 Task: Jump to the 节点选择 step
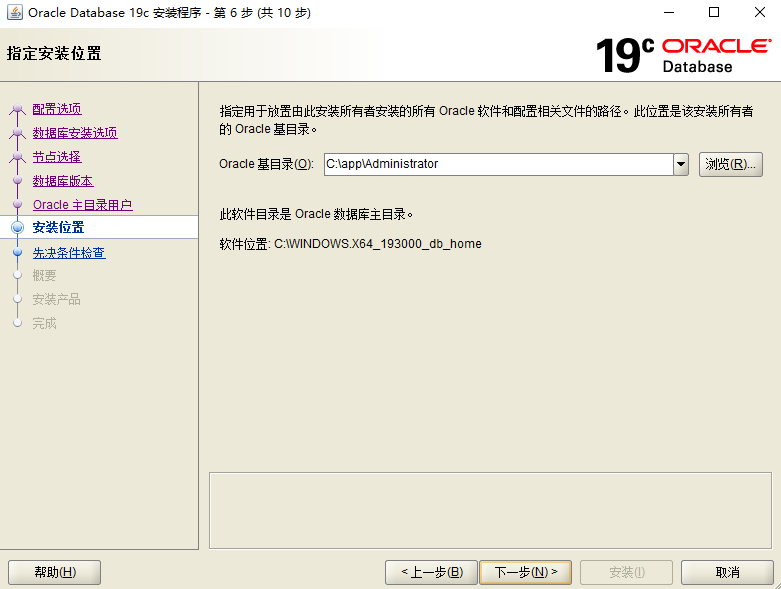[57, 157]
